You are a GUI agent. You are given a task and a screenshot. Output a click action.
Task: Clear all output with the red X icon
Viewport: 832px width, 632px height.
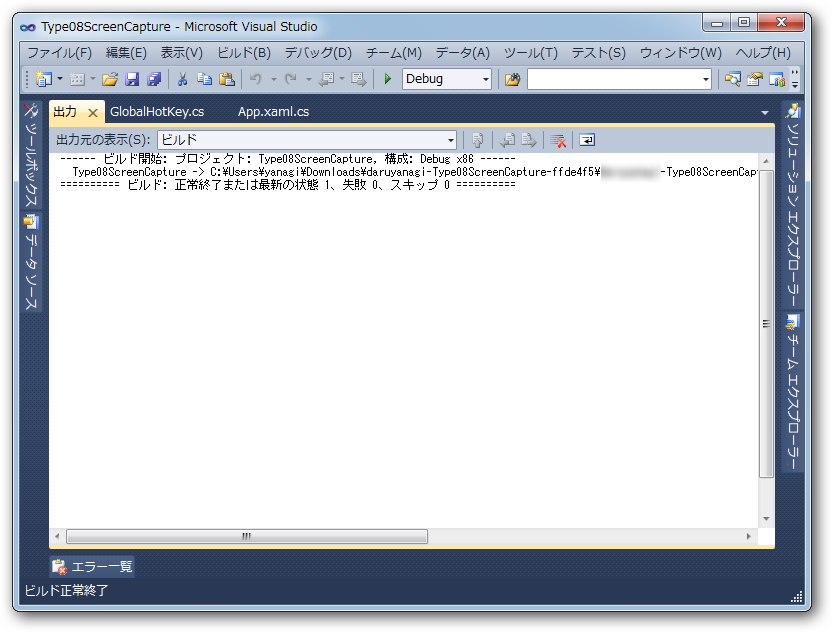point(557,140)
